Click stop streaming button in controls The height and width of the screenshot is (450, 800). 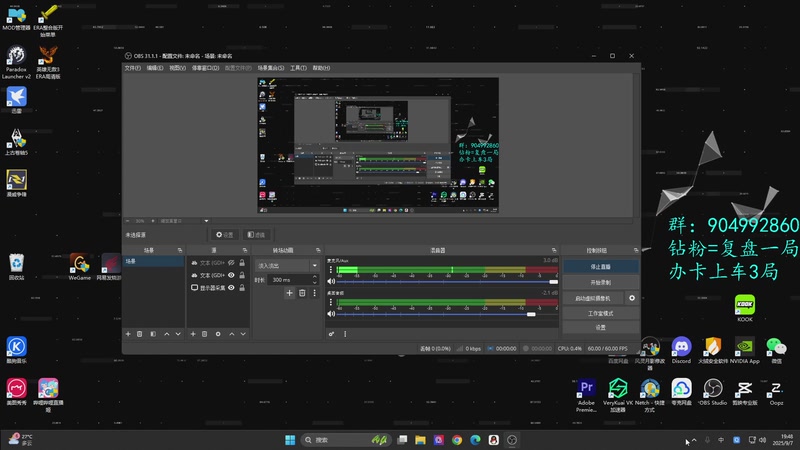601,267
